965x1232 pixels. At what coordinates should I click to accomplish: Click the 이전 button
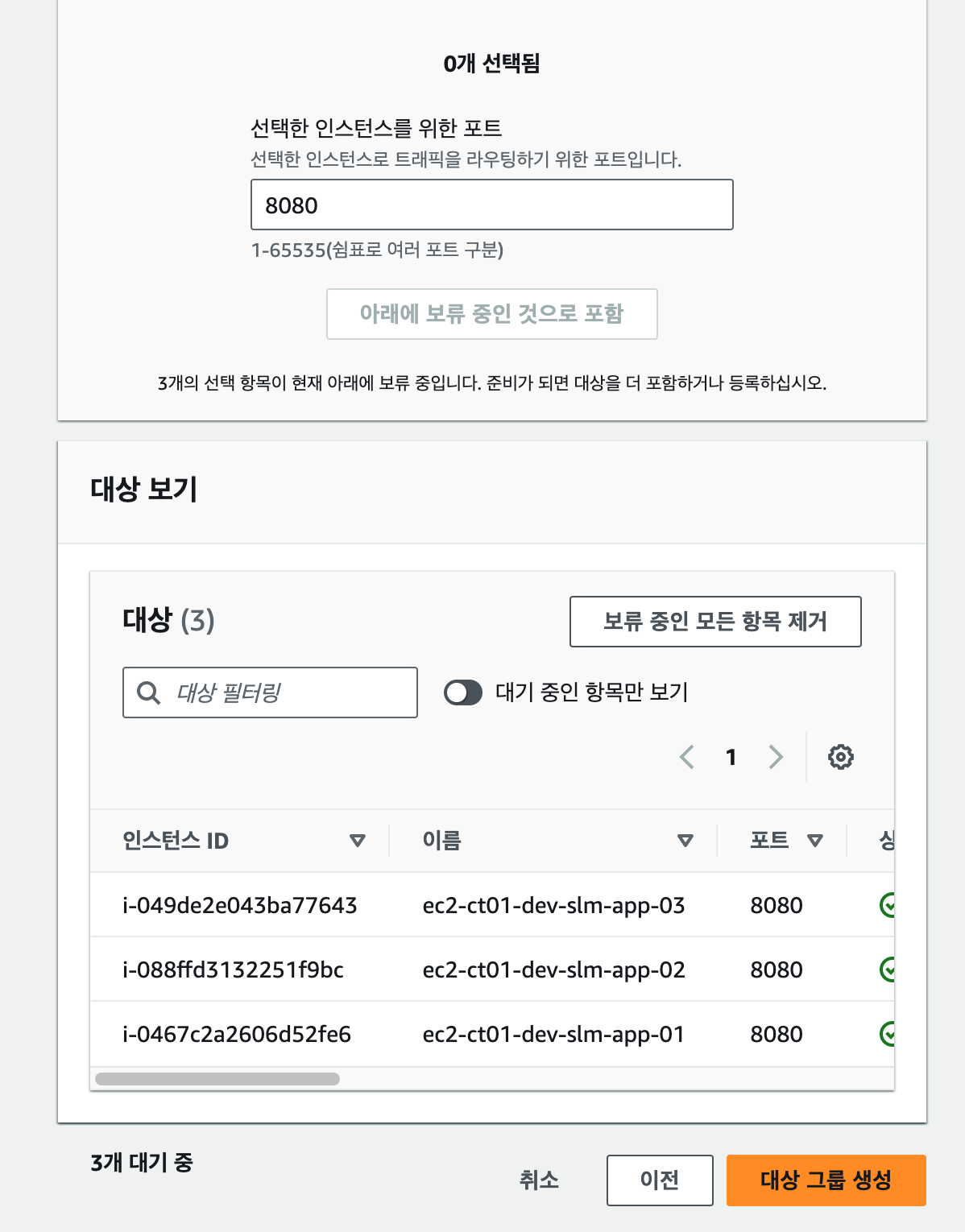pos(660,1180)
